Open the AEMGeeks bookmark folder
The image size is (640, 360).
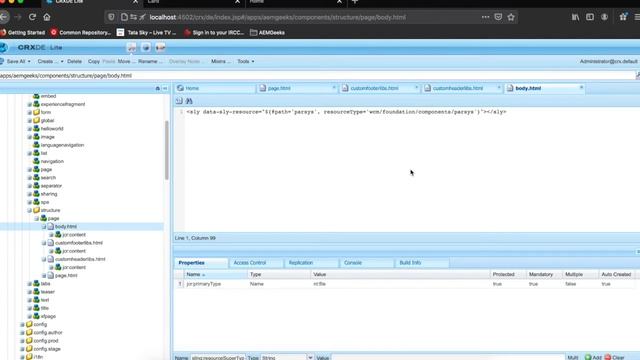267,33
